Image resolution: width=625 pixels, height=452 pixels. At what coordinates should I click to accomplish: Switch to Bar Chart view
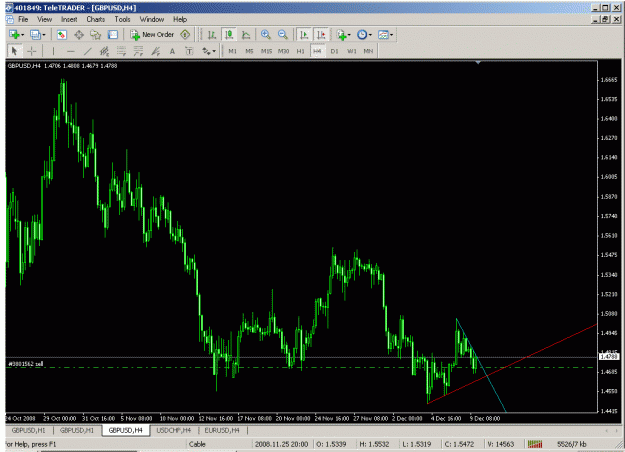pyautogui.click(x=212, y=35)
